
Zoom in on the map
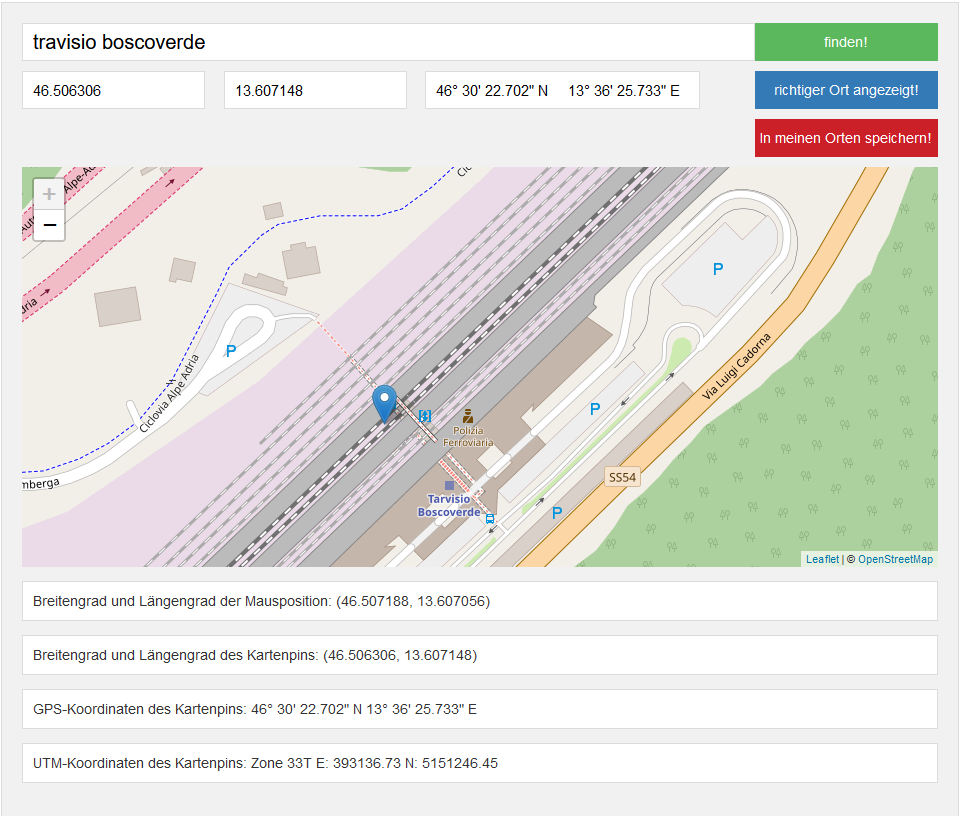click(x=49, y=195)
